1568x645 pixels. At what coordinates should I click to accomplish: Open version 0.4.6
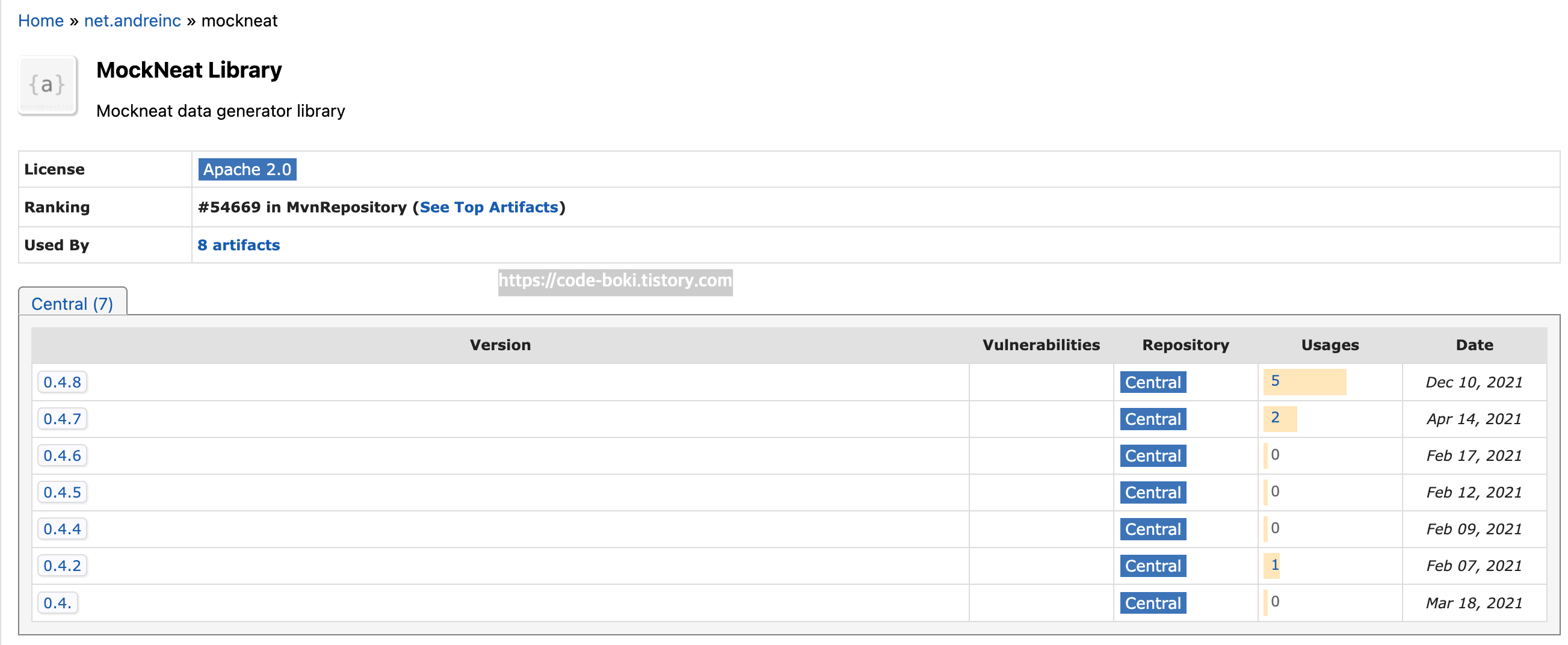[62, 455]
